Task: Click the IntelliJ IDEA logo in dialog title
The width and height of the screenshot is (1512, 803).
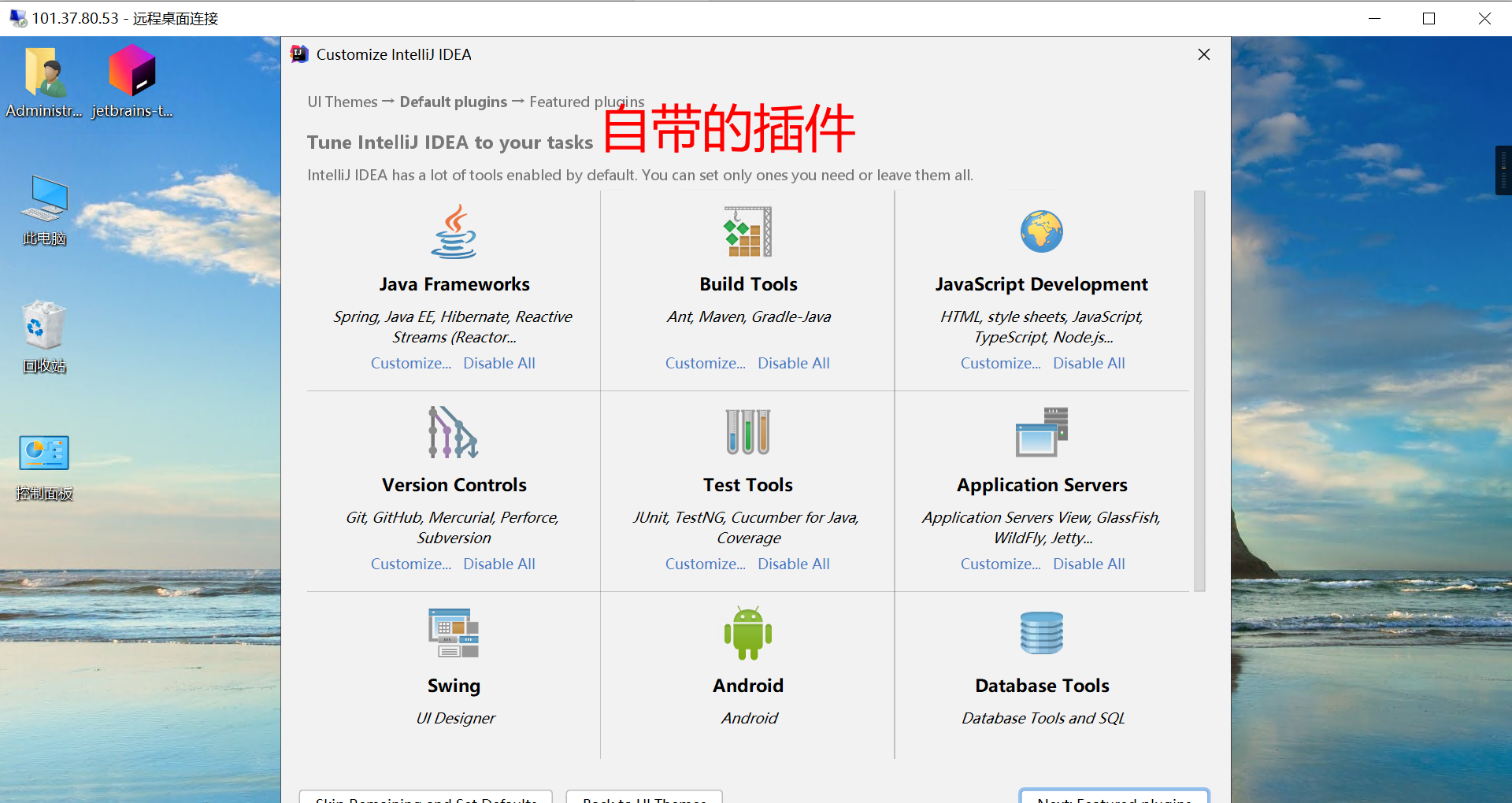Action: click(299, 54)
